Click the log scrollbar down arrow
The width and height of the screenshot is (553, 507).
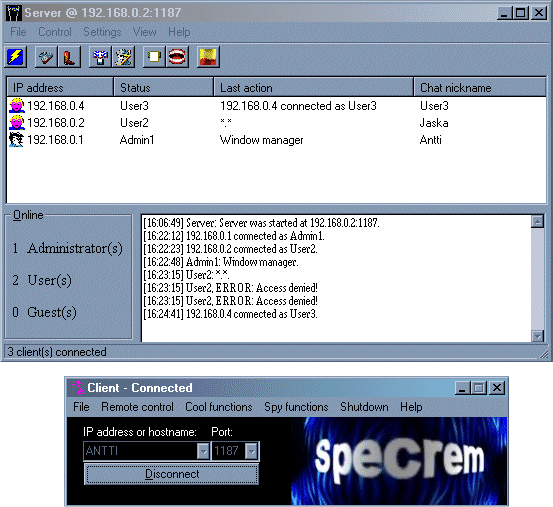coord(537,336)
